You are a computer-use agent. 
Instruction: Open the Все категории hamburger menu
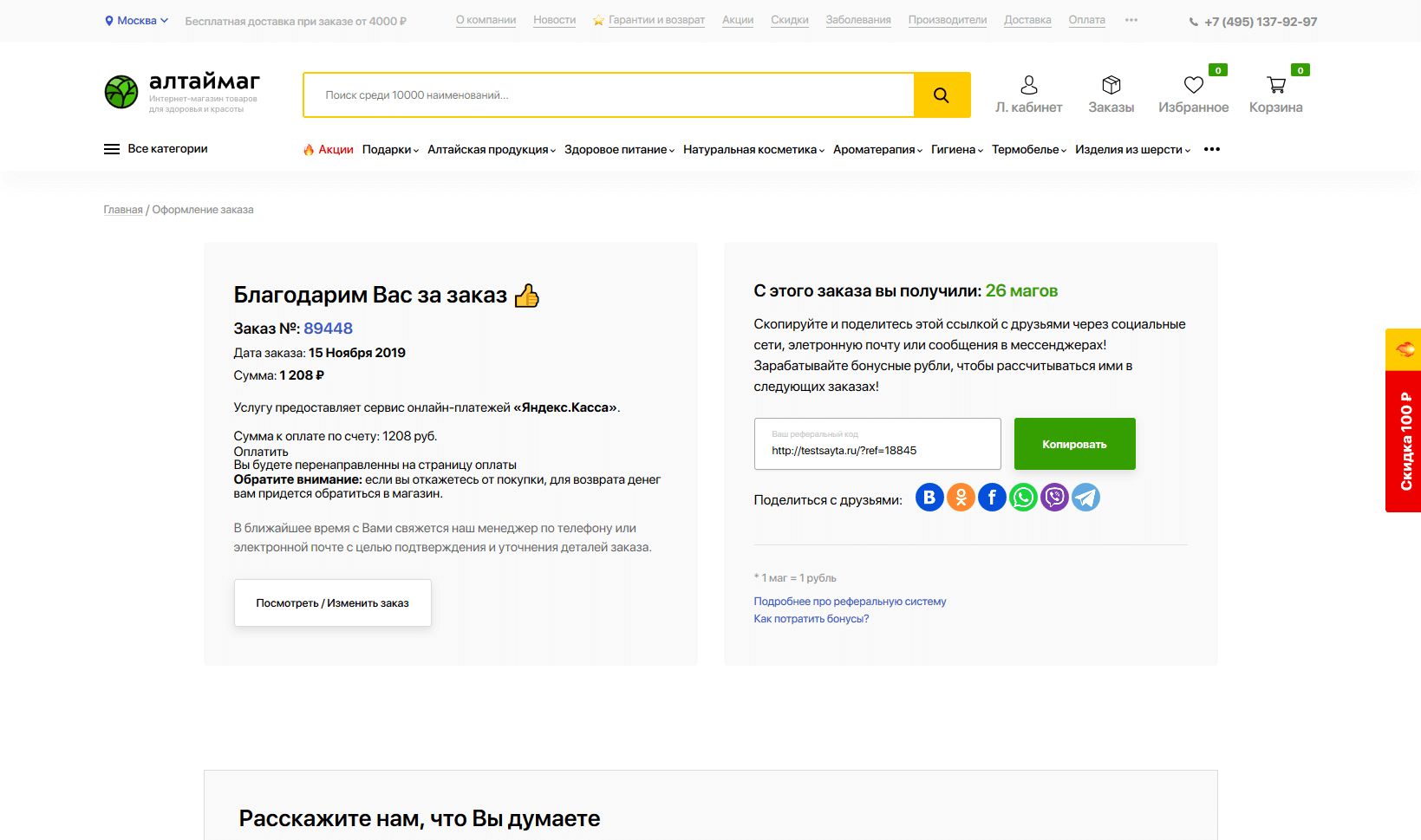tap(112, 149)
